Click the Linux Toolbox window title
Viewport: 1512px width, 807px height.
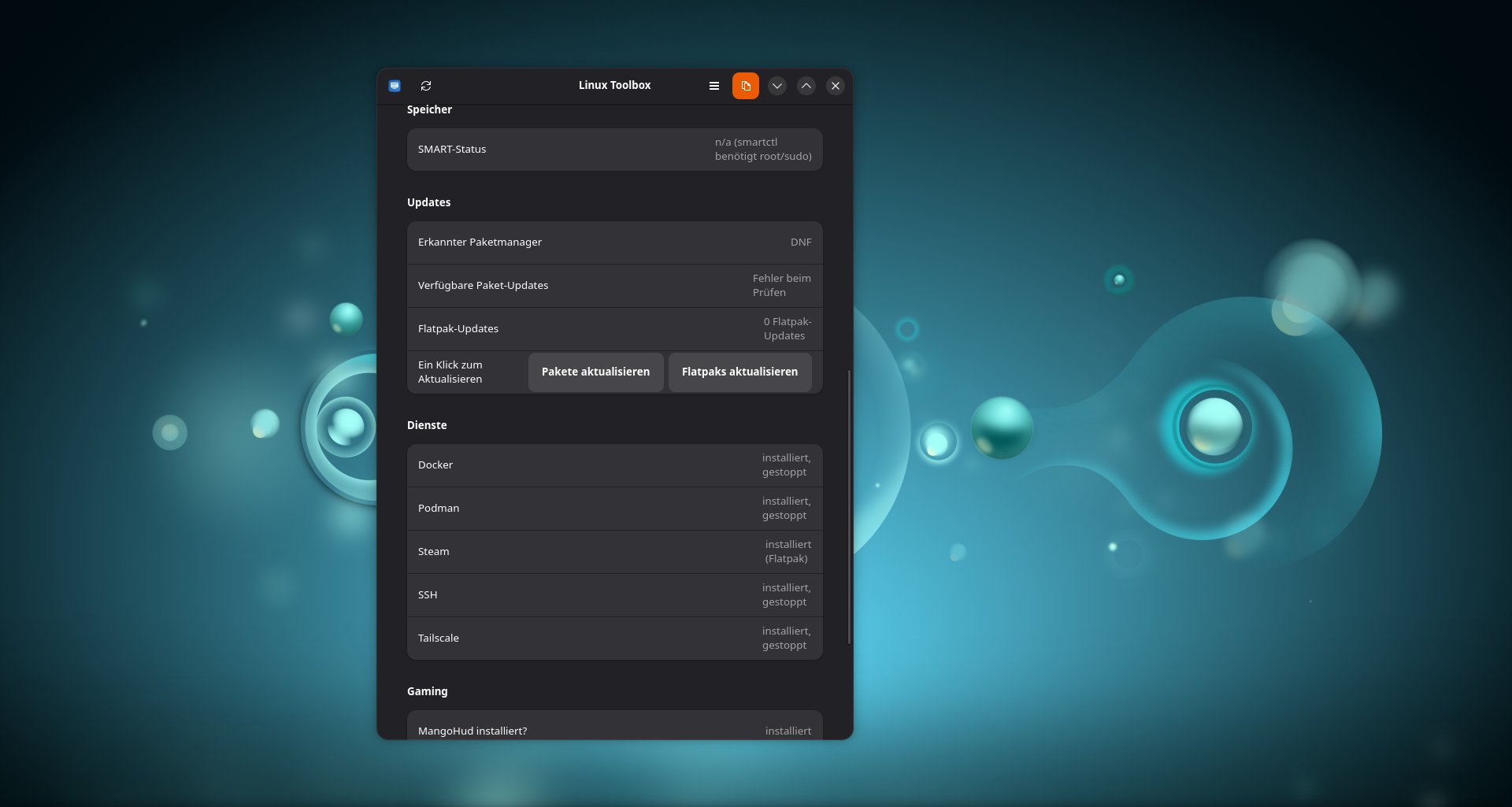[615, 85]
